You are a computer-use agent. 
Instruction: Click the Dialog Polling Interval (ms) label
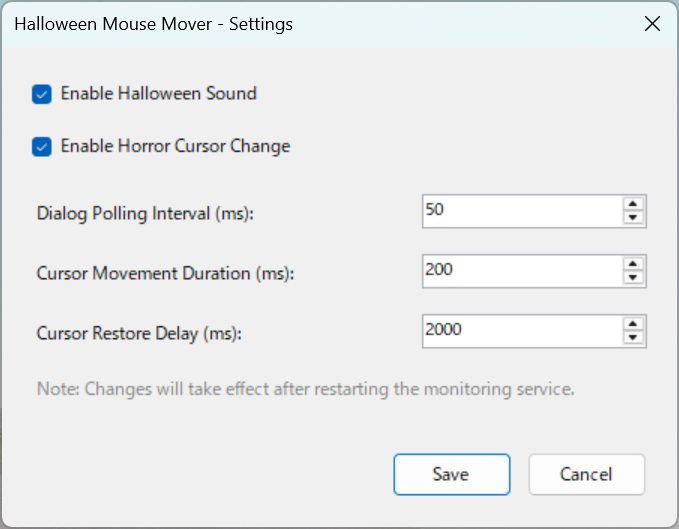145,213
